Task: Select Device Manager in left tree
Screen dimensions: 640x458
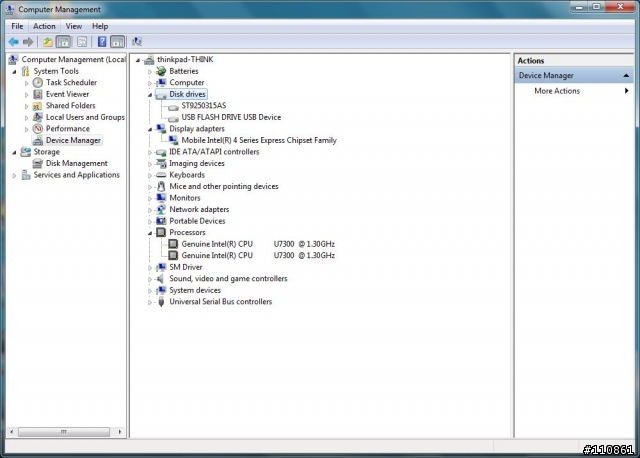Action: [x=73, y=140]
